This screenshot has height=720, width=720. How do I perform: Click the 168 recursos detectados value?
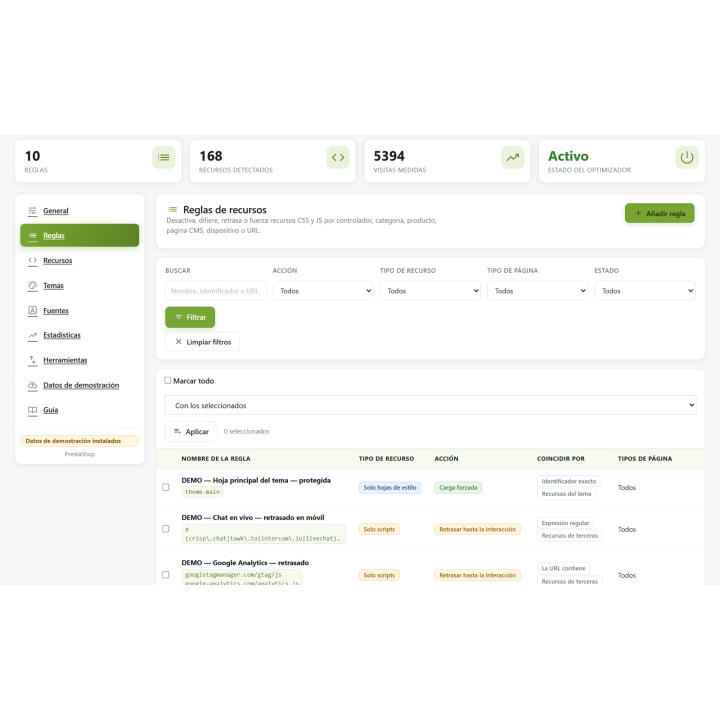coord(211,156)
